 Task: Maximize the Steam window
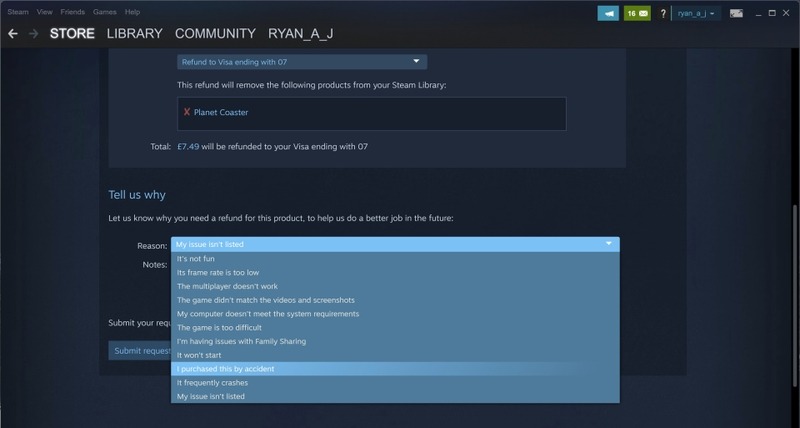772,13
